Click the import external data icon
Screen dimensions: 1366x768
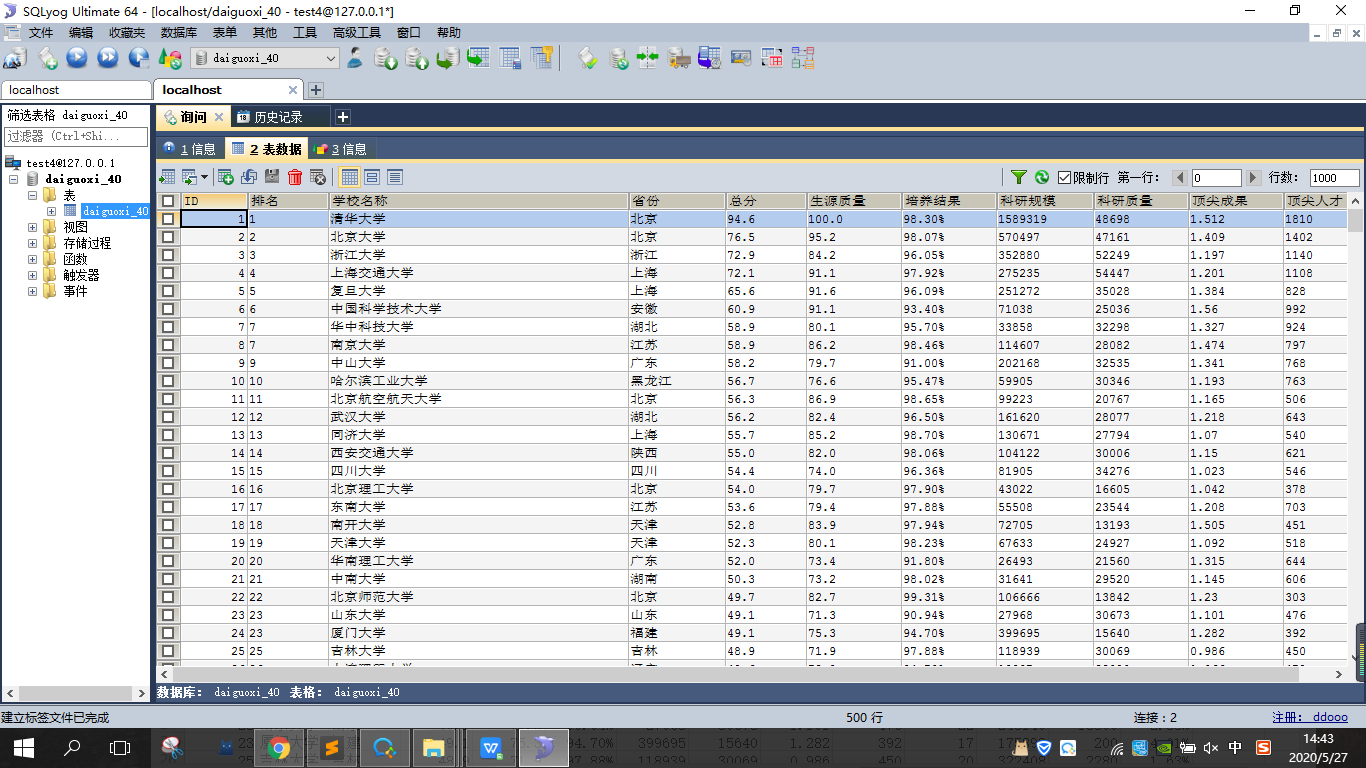(386, 58)
